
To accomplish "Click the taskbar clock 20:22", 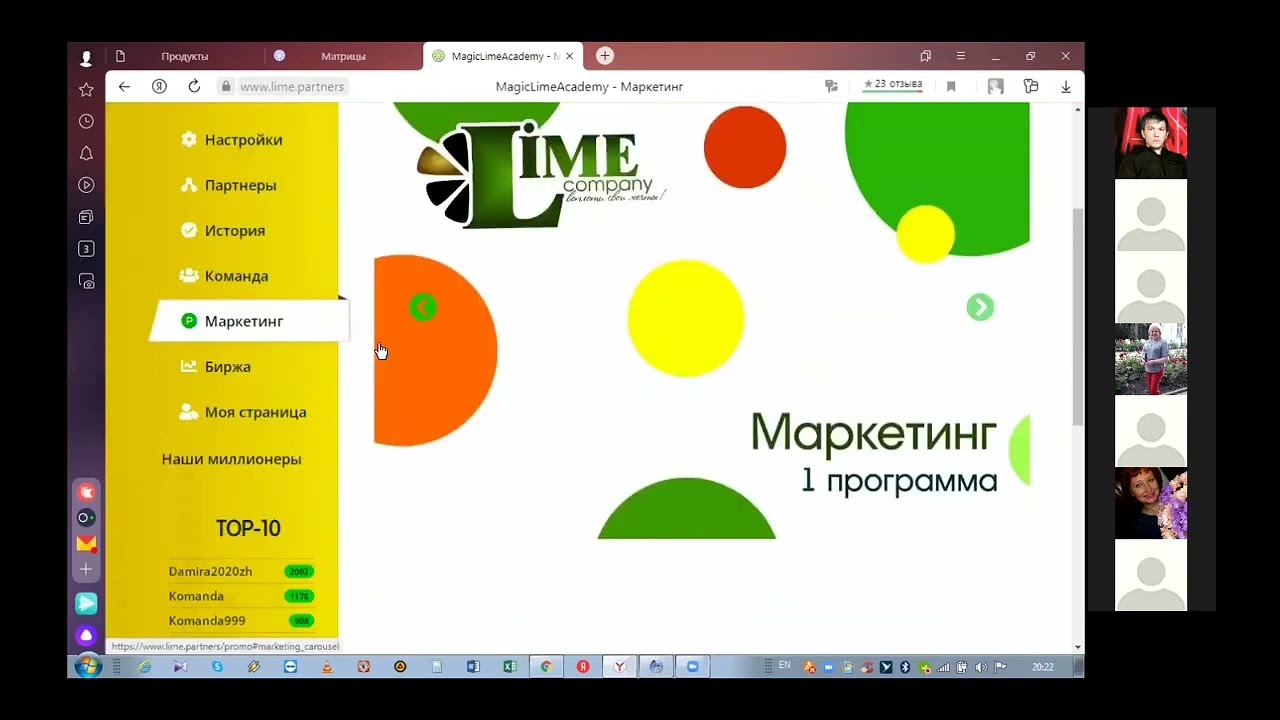I will tap(1043, 667).
